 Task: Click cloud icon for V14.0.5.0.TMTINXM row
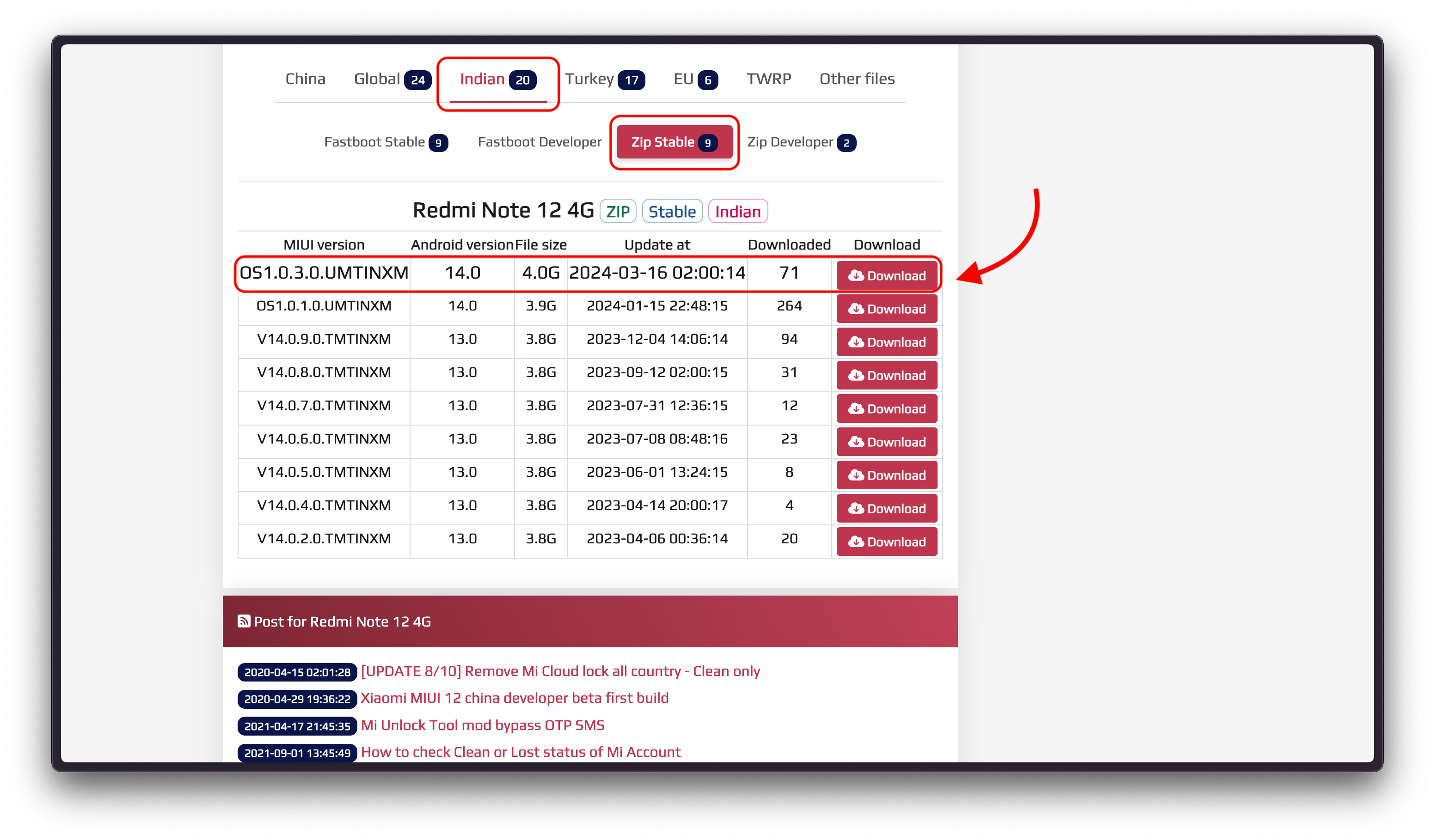point(855,475)
